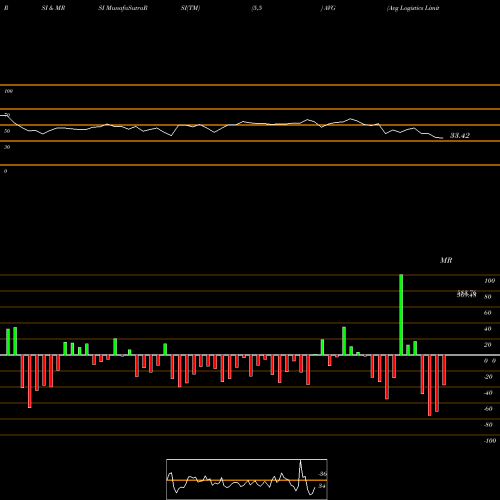Screen dimensions: 500x500
Task: Click the tallest green MR bar
Action: tap(401, 315)
